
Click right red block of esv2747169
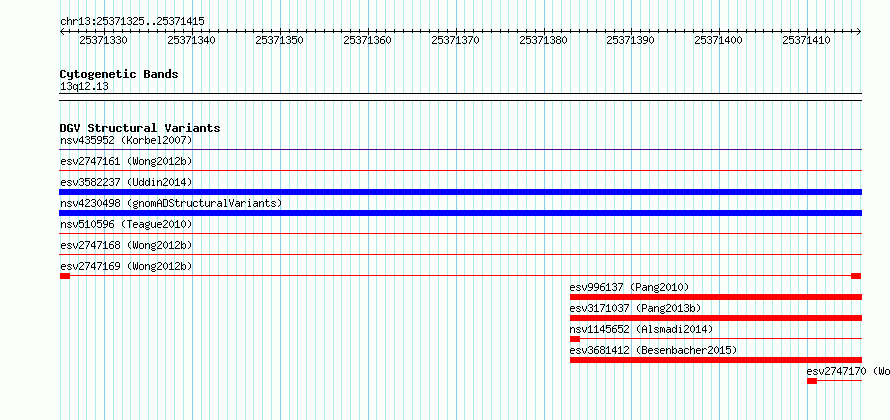pyautogui.click(x=856, y=276)
